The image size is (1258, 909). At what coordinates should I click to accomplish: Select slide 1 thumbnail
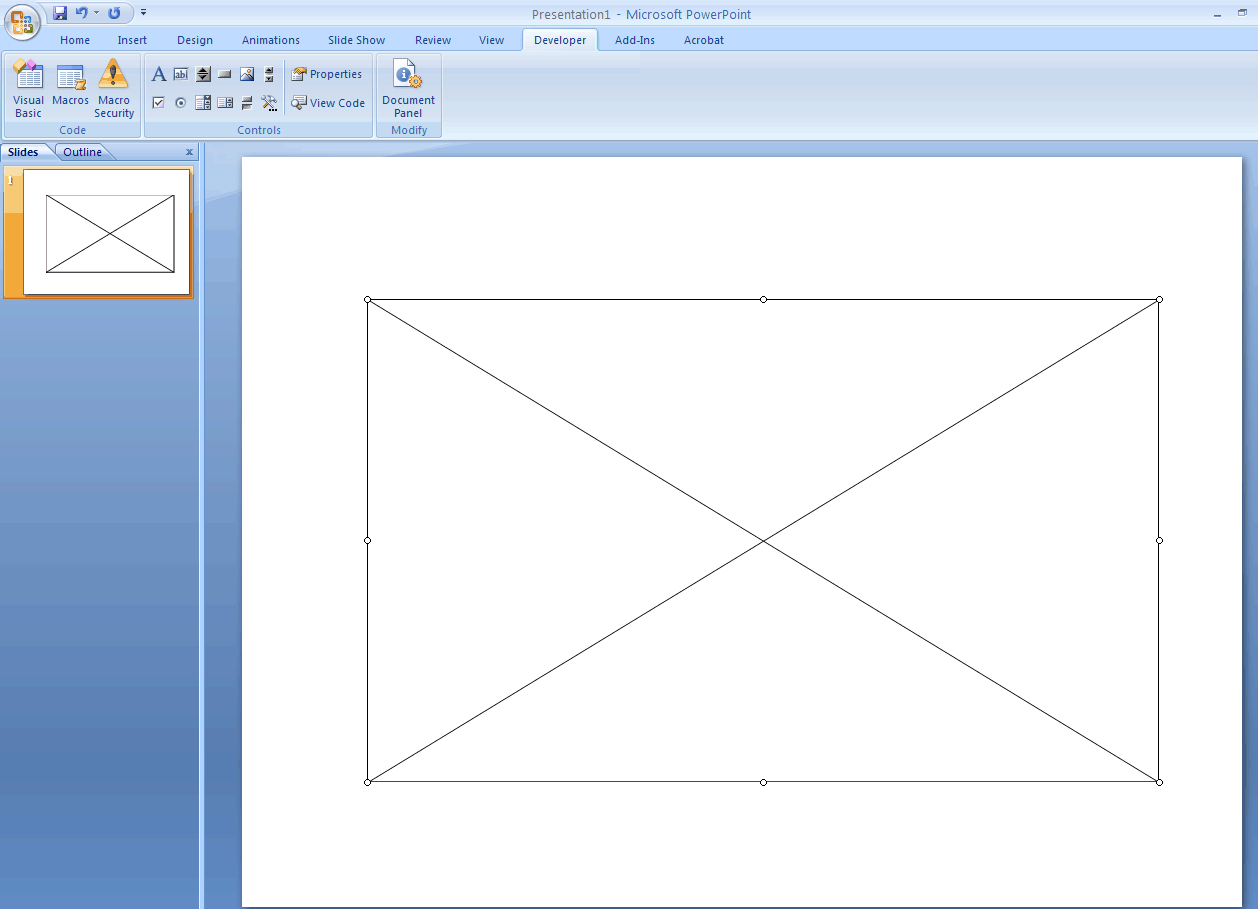tap(107, 232)
